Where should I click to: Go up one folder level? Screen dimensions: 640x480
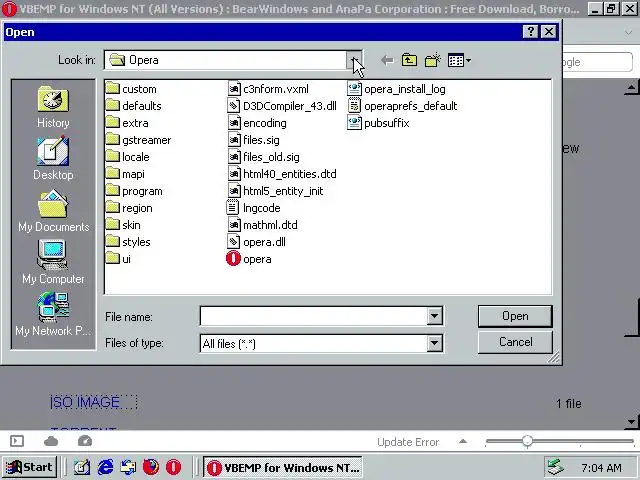(x=409, y=61)
